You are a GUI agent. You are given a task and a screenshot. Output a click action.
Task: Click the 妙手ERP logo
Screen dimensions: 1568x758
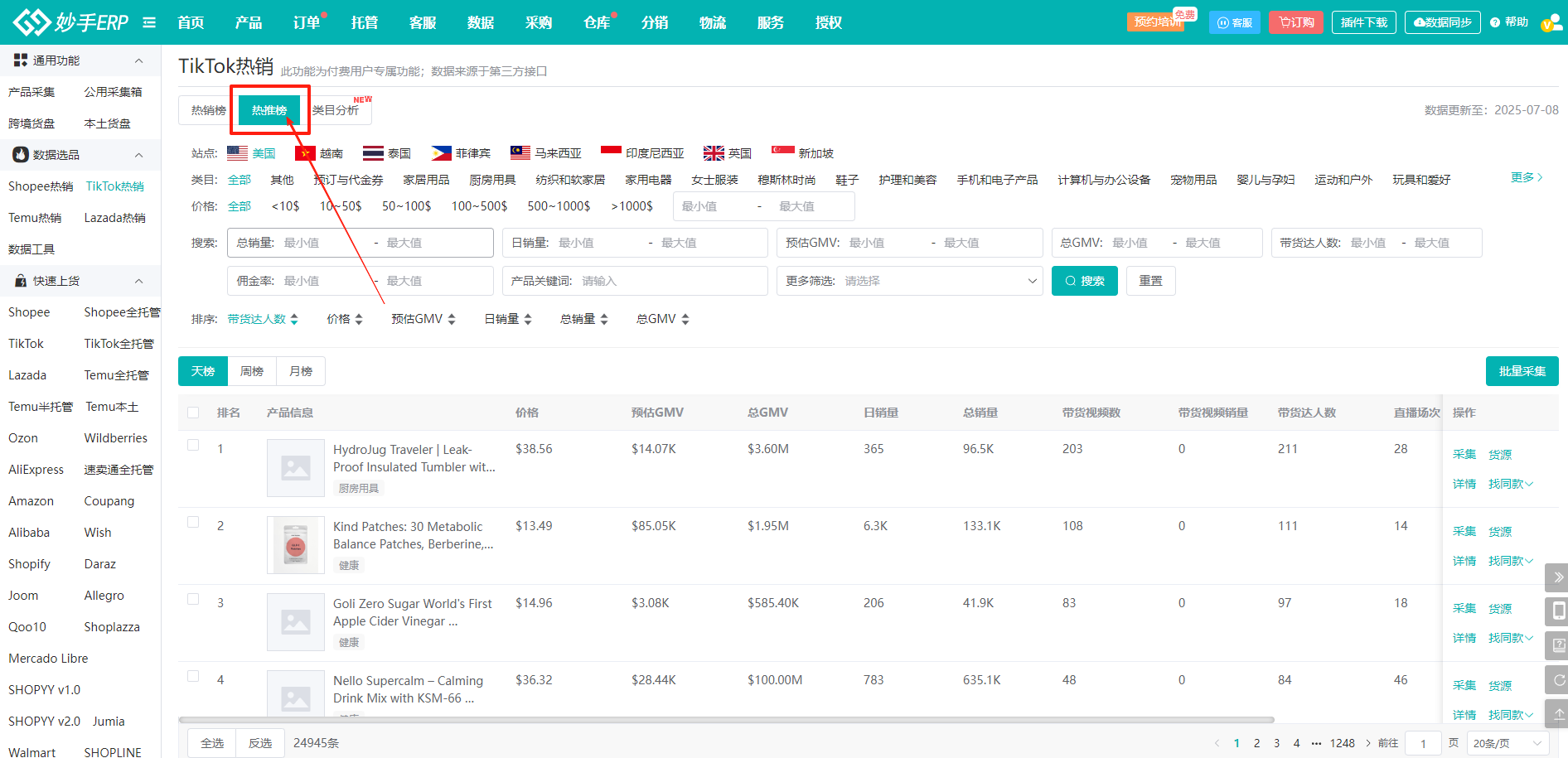(71, 22)
